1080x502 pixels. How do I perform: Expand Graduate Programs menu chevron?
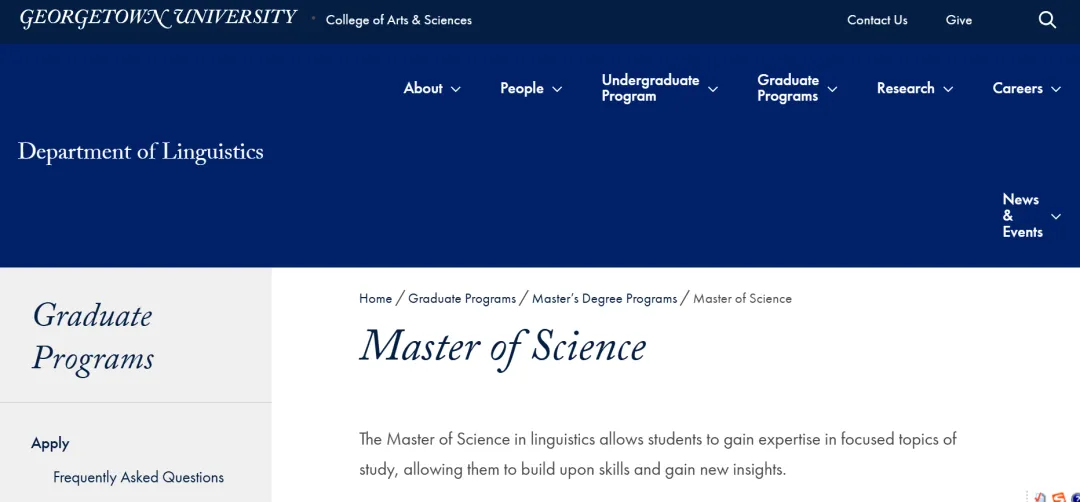pos(832,89)
